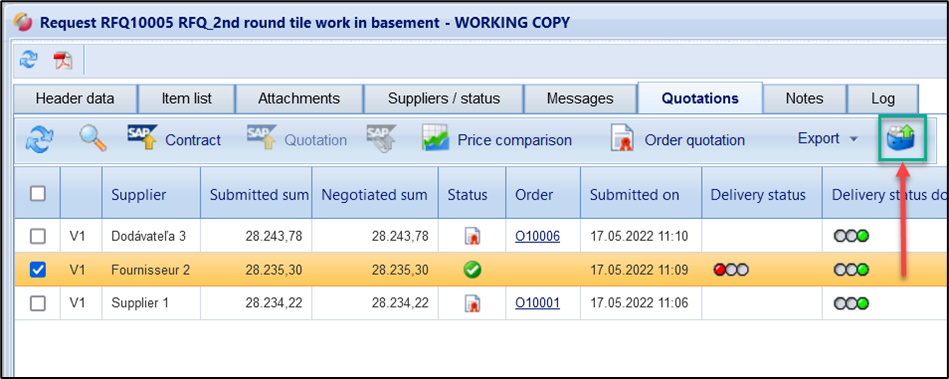The width and height of the screenshot is (949, 379).
Task: Click the SAP Contract button
Action: 174,140
